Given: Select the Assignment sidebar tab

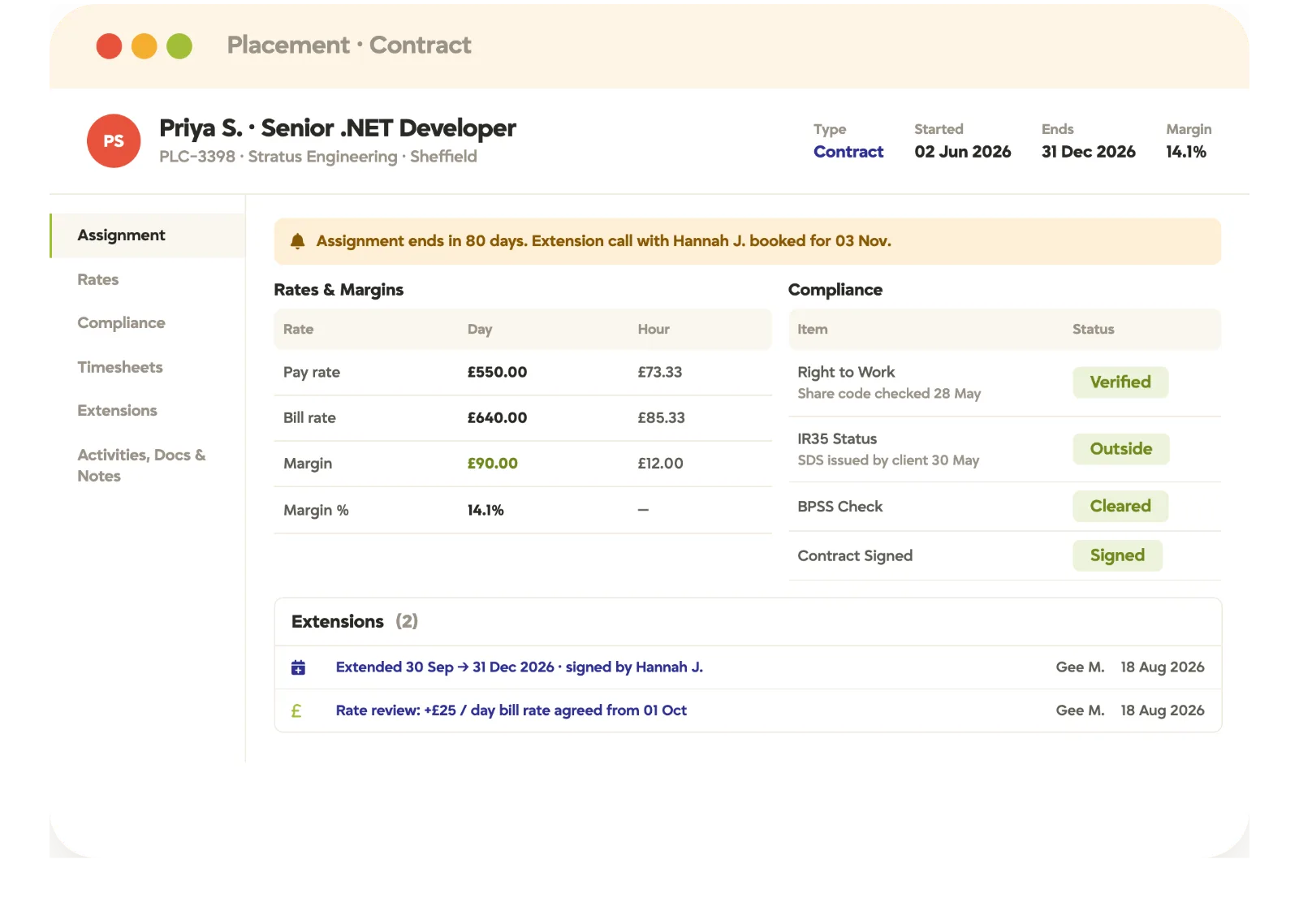Looking at the screenshot, I should pos(148,235).
